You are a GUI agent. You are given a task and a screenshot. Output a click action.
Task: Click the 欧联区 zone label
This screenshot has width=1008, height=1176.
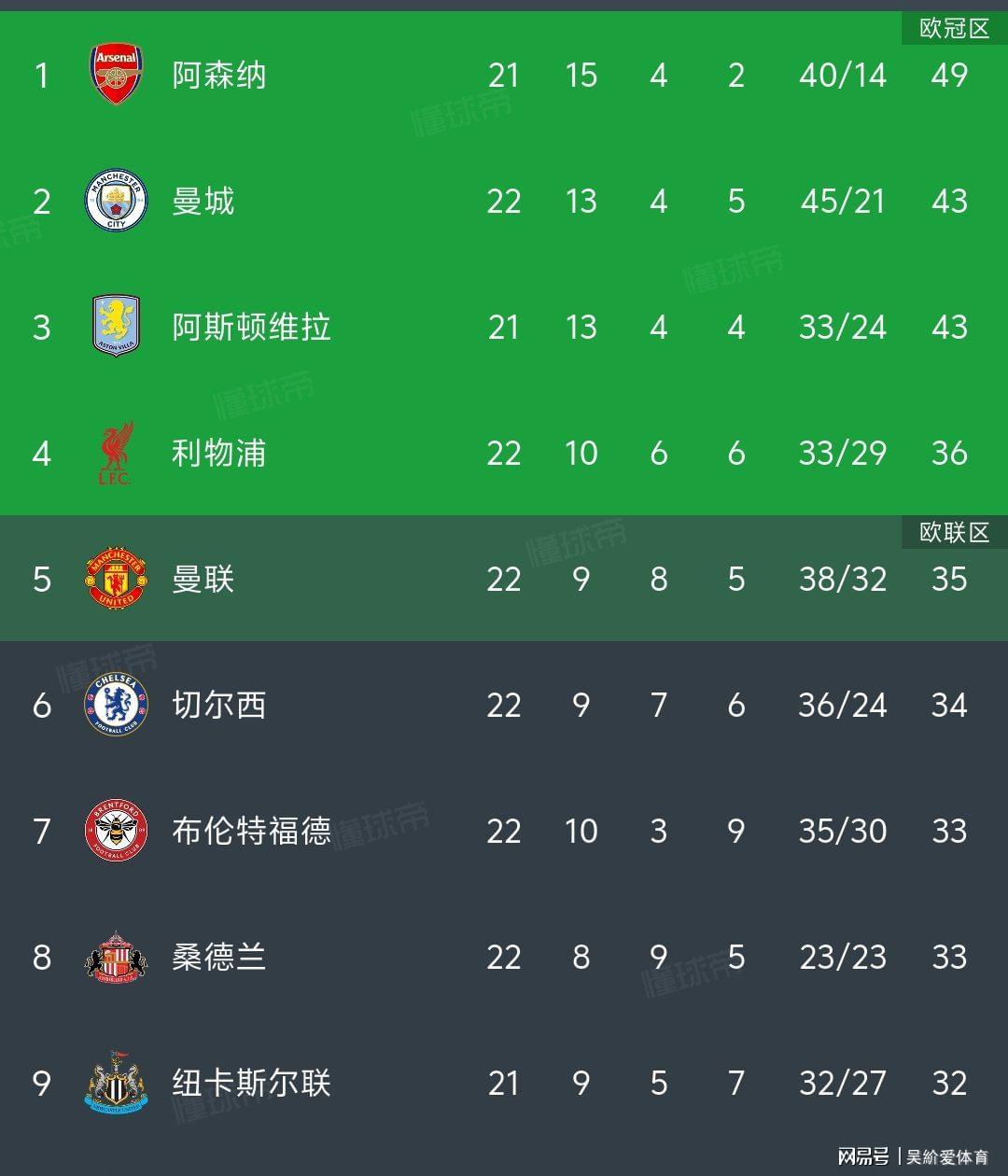coord(954,532)
